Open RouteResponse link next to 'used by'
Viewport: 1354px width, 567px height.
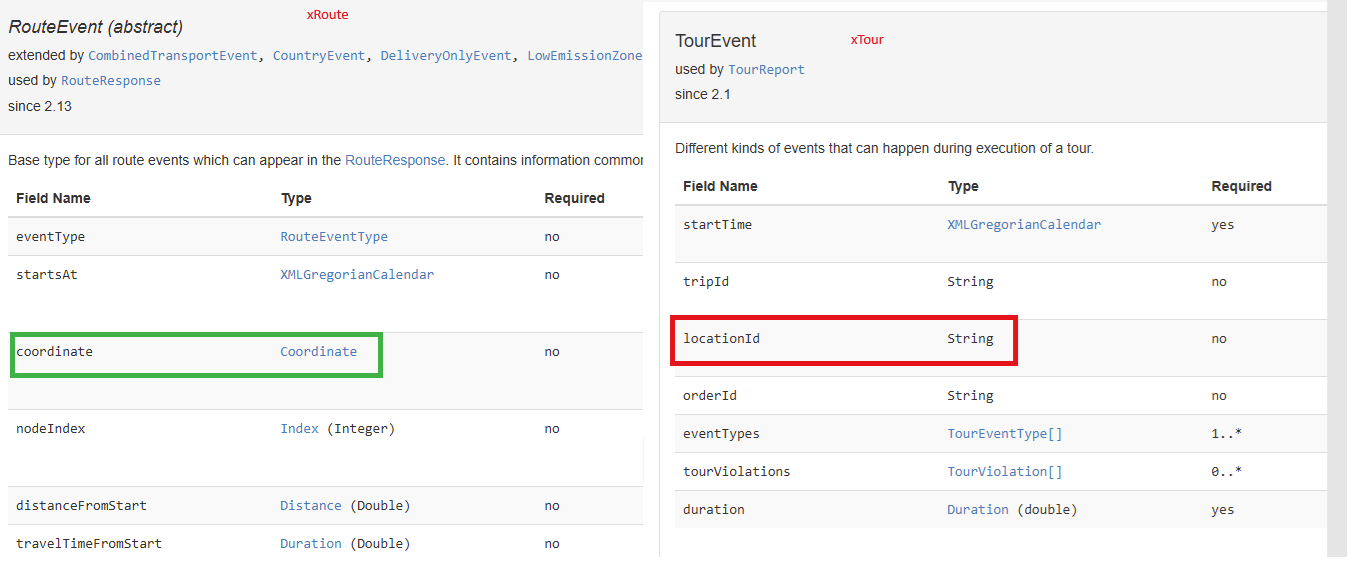111,81
